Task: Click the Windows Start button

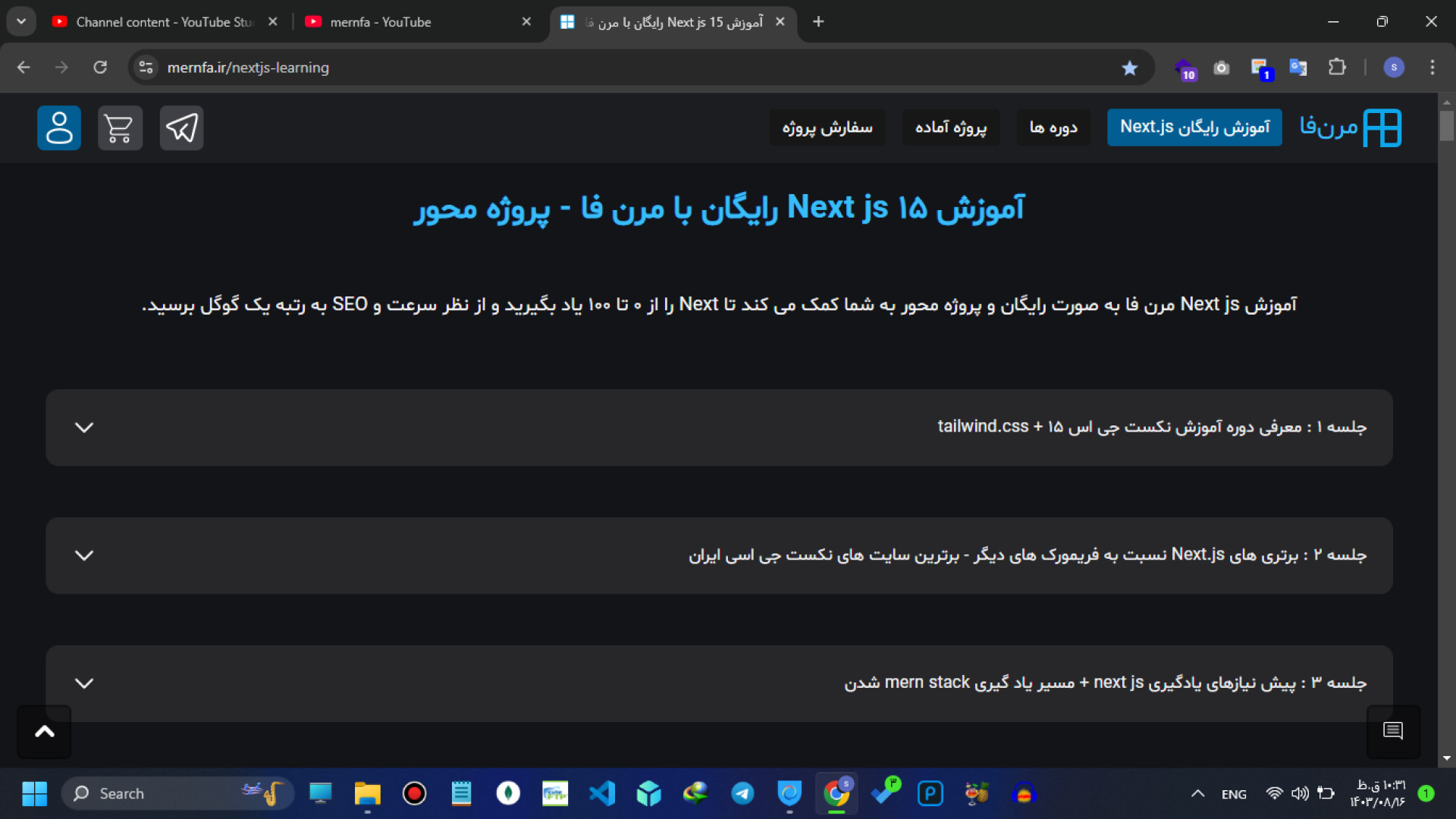Action: click(34, 794)
